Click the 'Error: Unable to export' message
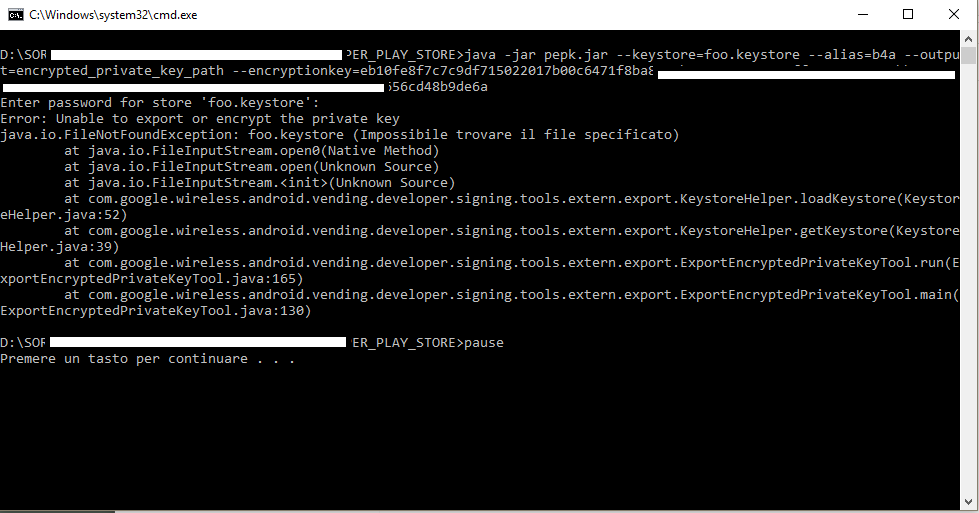Screen dimensions: 979x513 [x=200, y=119]
